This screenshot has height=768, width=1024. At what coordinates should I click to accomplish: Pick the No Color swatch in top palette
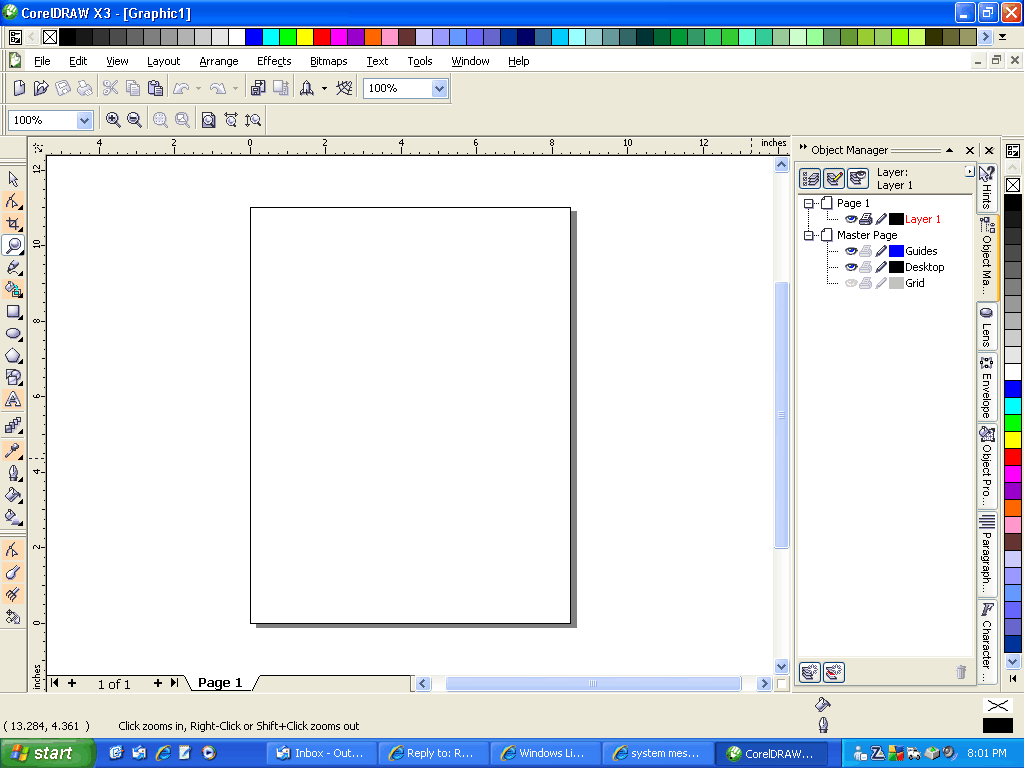click(50, 37)
